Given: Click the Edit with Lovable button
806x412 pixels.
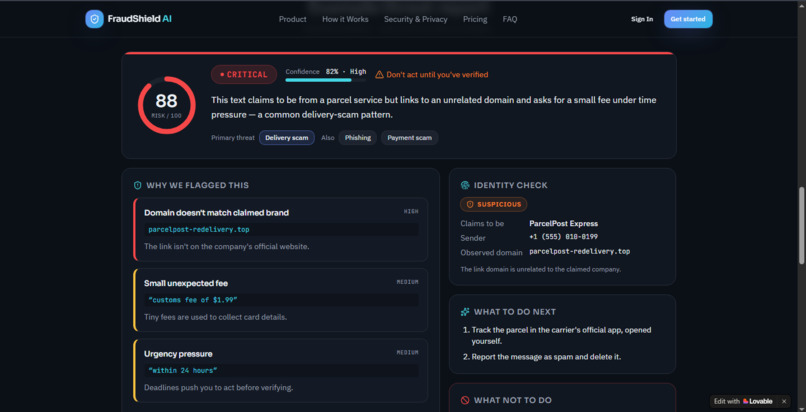Looking at the screenshot, I should tap(743, 401).
